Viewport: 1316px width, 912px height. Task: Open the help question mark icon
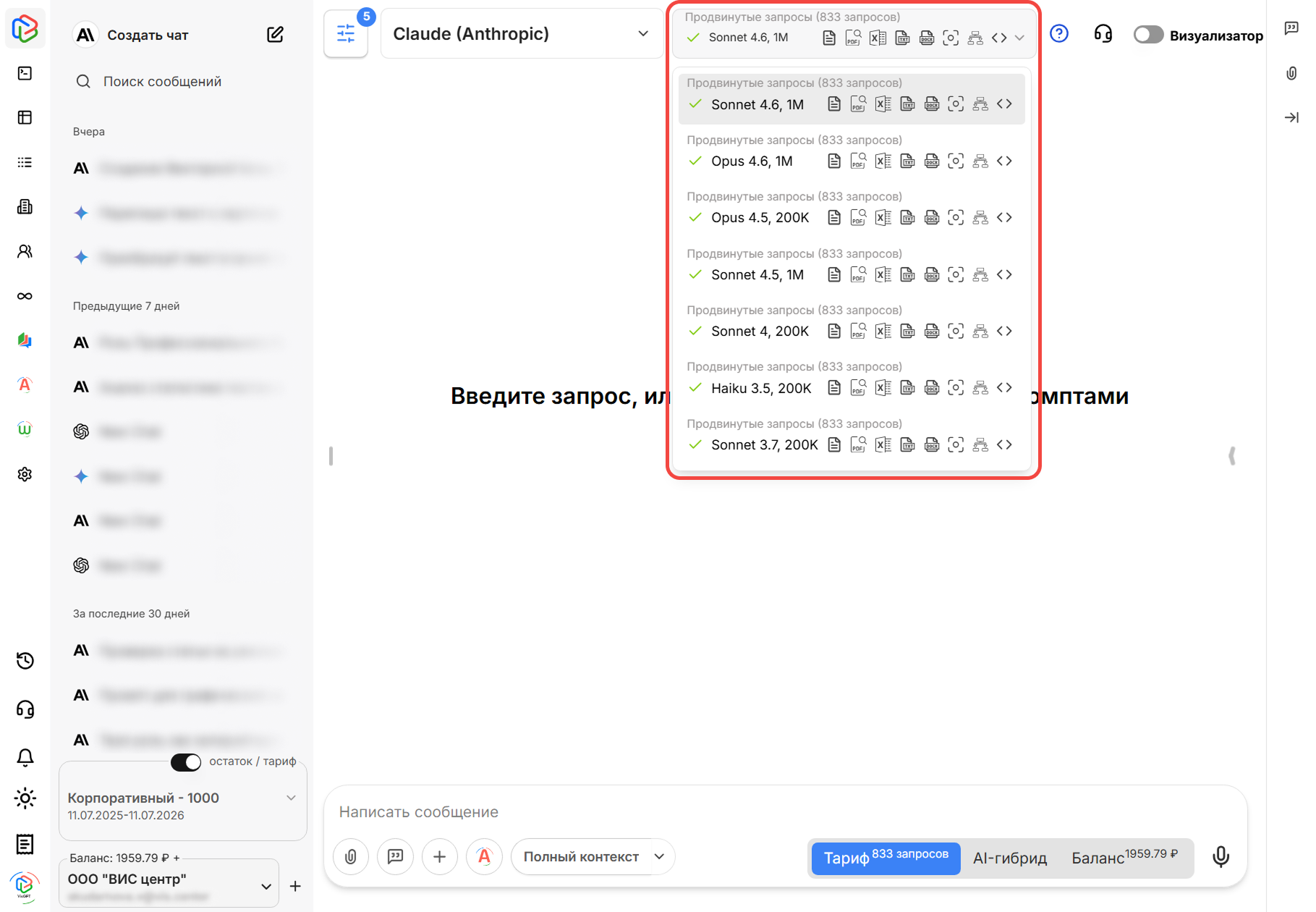1058,34
